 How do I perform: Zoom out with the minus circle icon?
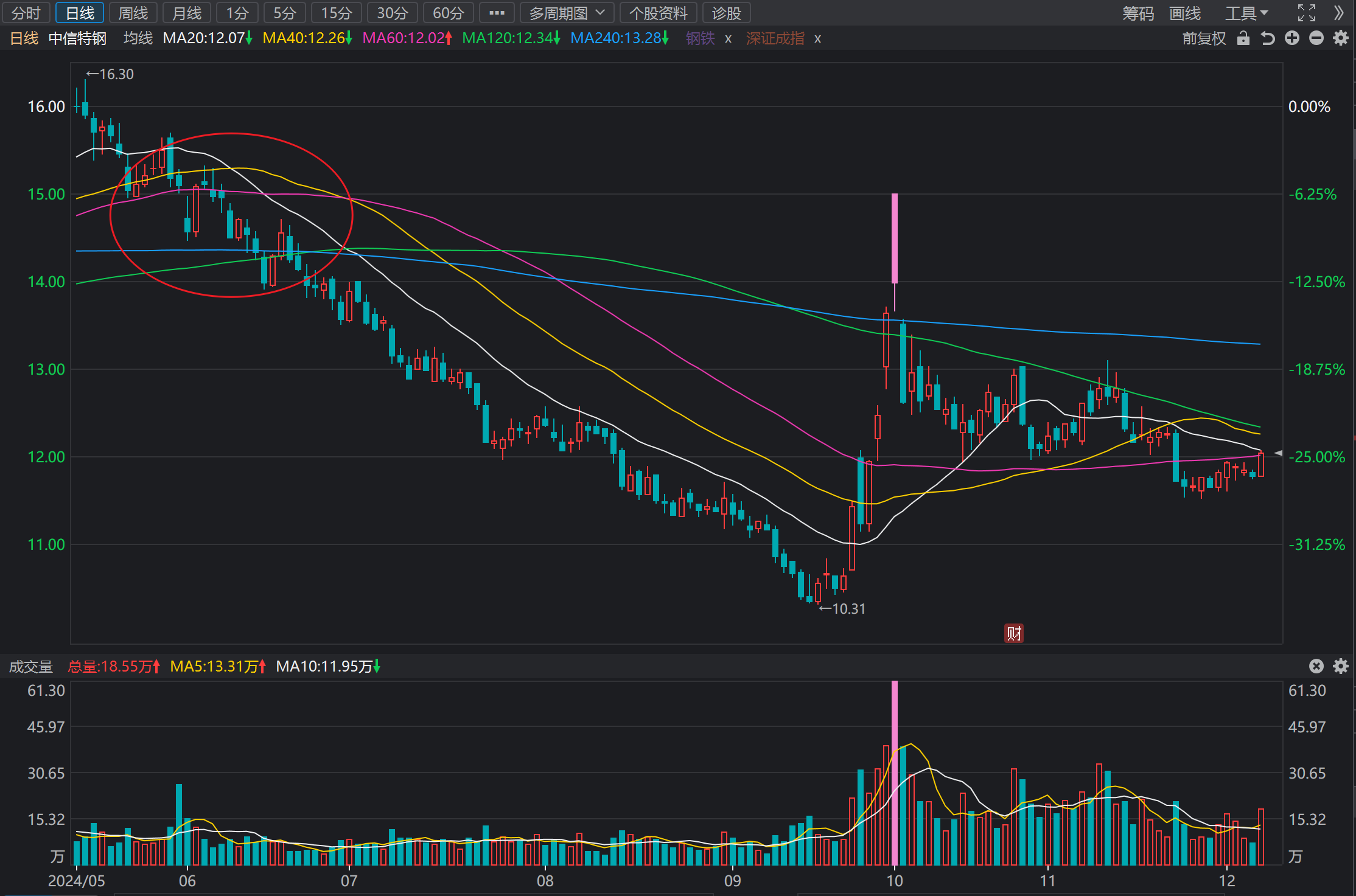click(1316, 38)
